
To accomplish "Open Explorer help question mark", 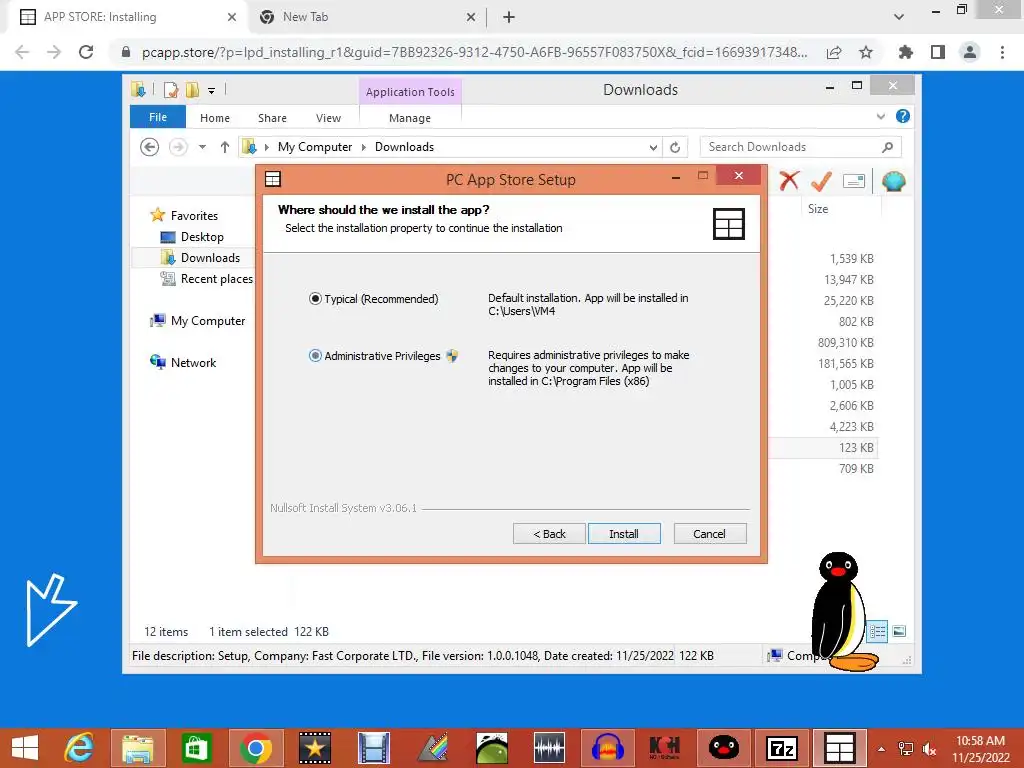I will pyautogui.click(x=903, y=116).
